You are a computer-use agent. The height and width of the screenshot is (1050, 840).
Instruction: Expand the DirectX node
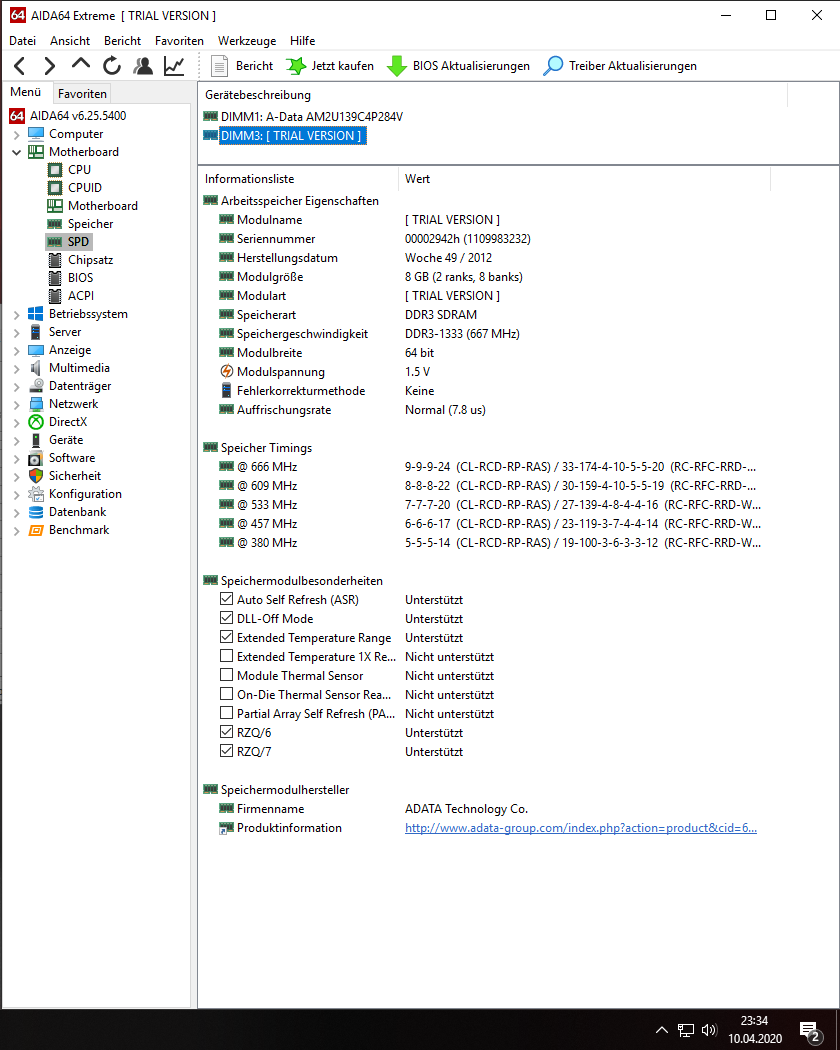(17, 423)
